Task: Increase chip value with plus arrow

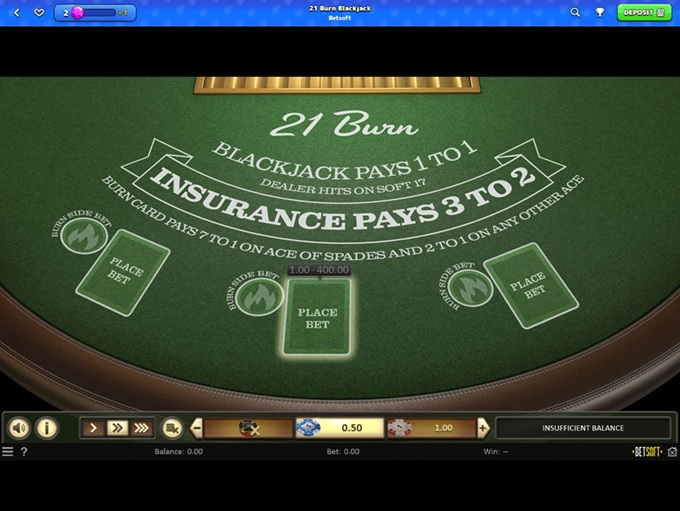Action: tap(484, 428)
